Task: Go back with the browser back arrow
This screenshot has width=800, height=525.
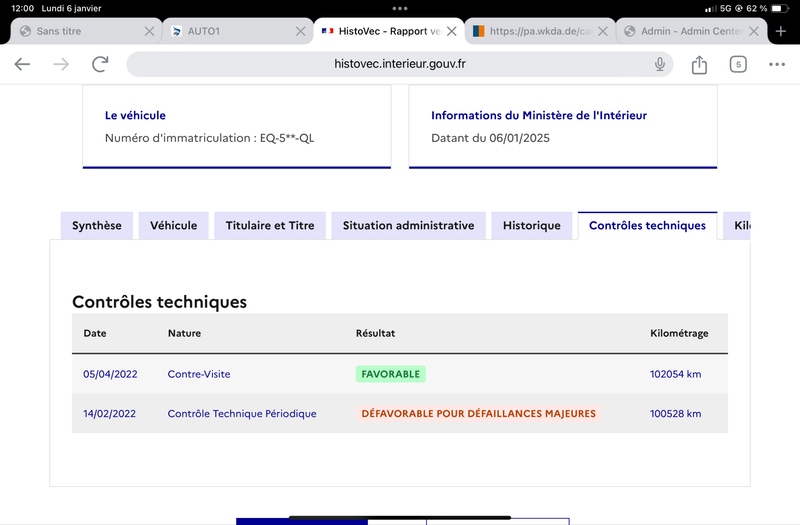Action: click(x=22, y=64)
